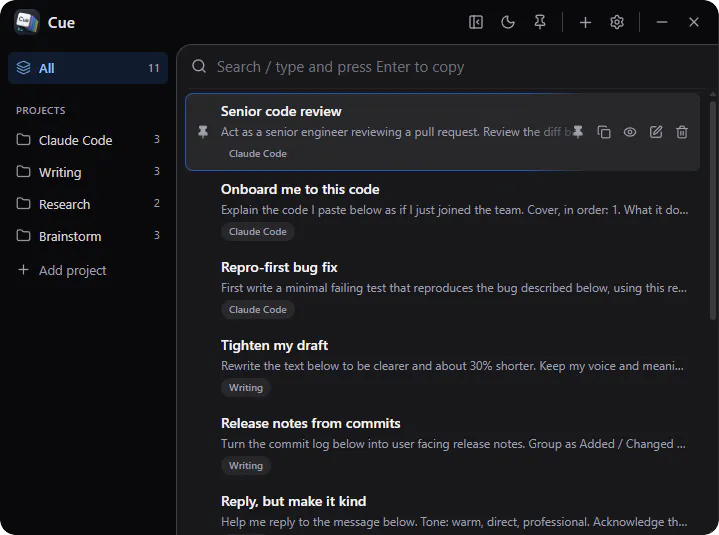The height and width of the screenshot is (535, 719).
Task: Select the Tighten my draft prompt
Action: (x=442, y=366)
